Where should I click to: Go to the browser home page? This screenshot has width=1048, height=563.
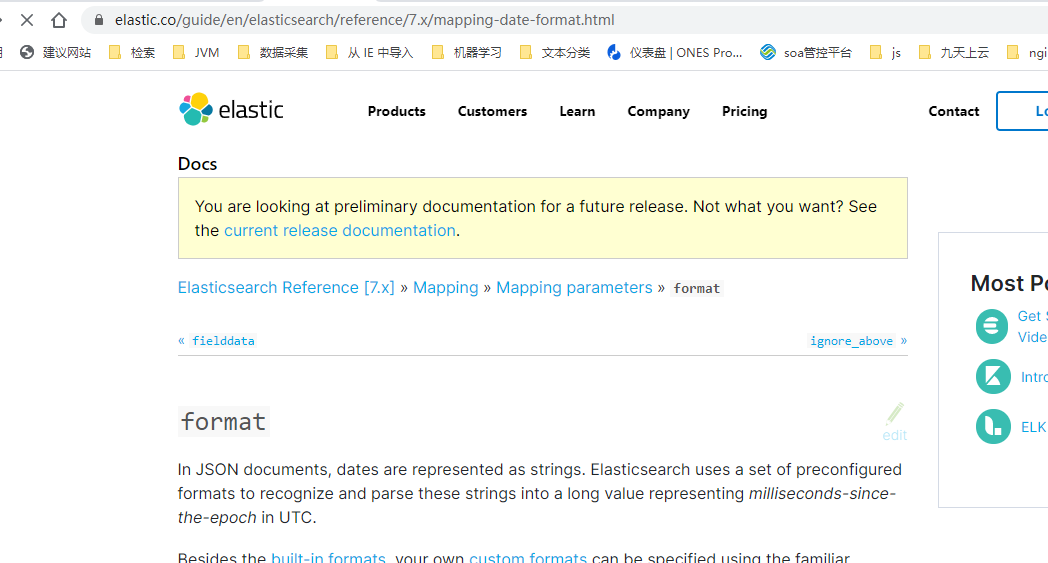(x=59, y=20)
